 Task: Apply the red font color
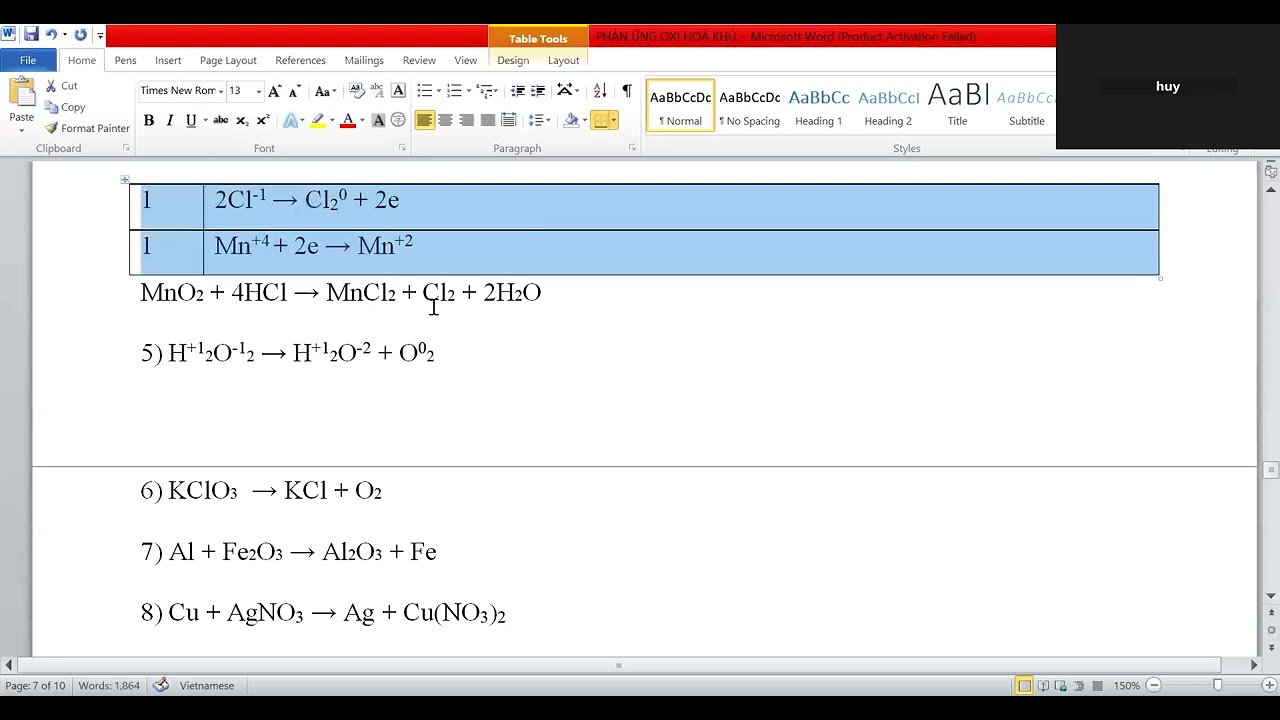point(348,120)
